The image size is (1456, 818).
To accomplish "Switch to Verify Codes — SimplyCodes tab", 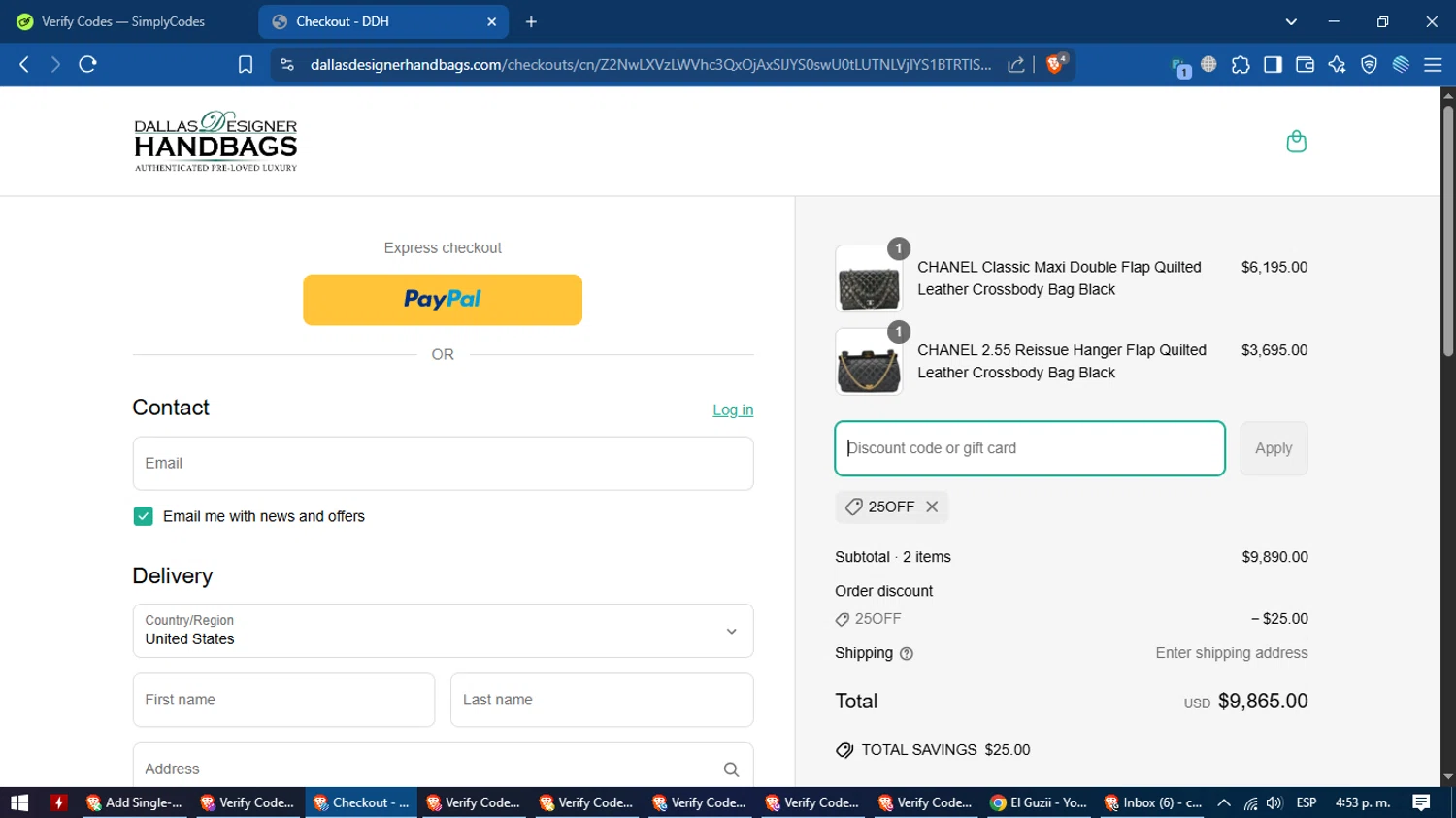I will [124, 21].
